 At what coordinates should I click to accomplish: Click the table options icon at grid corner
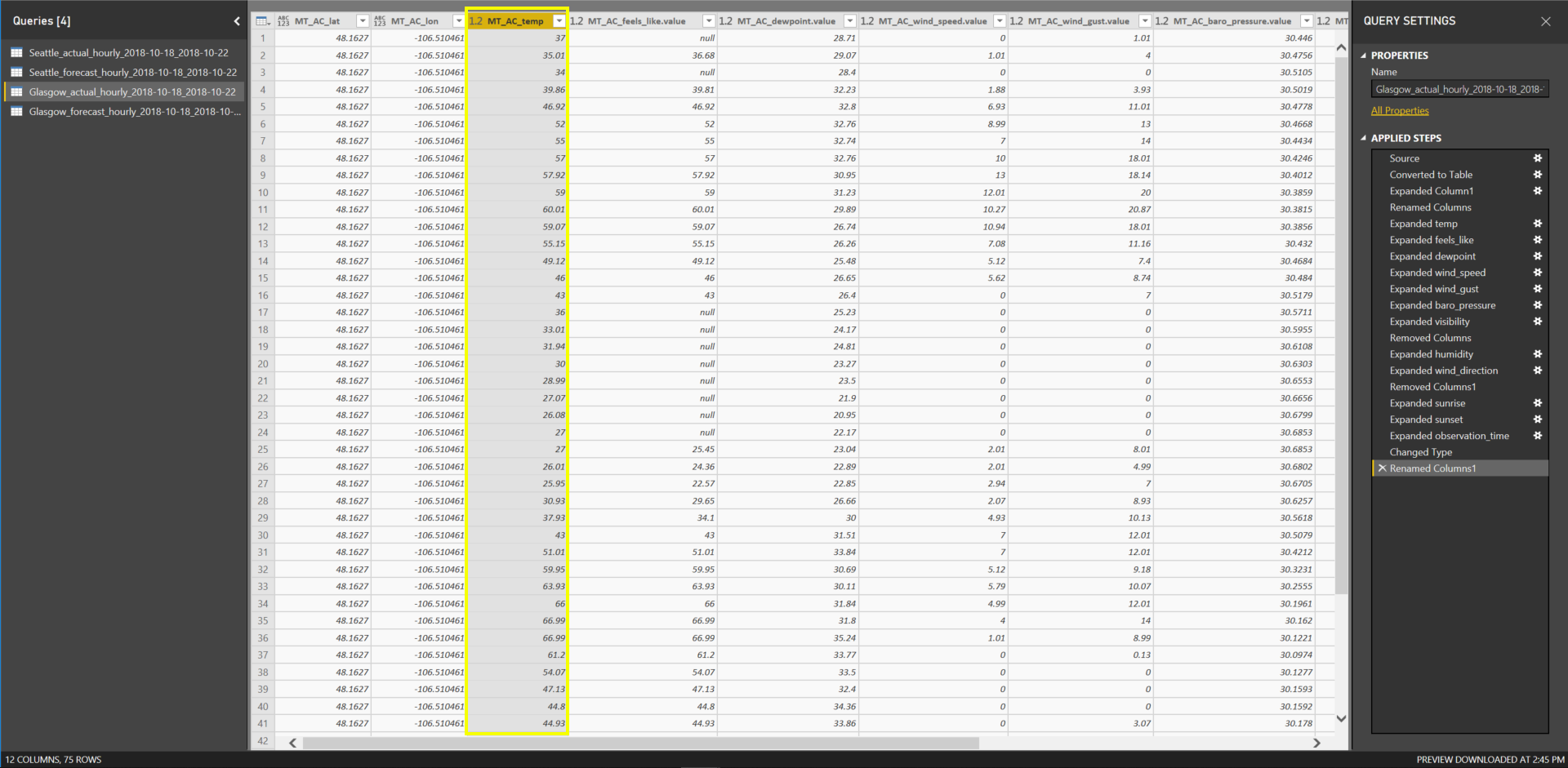263,21
